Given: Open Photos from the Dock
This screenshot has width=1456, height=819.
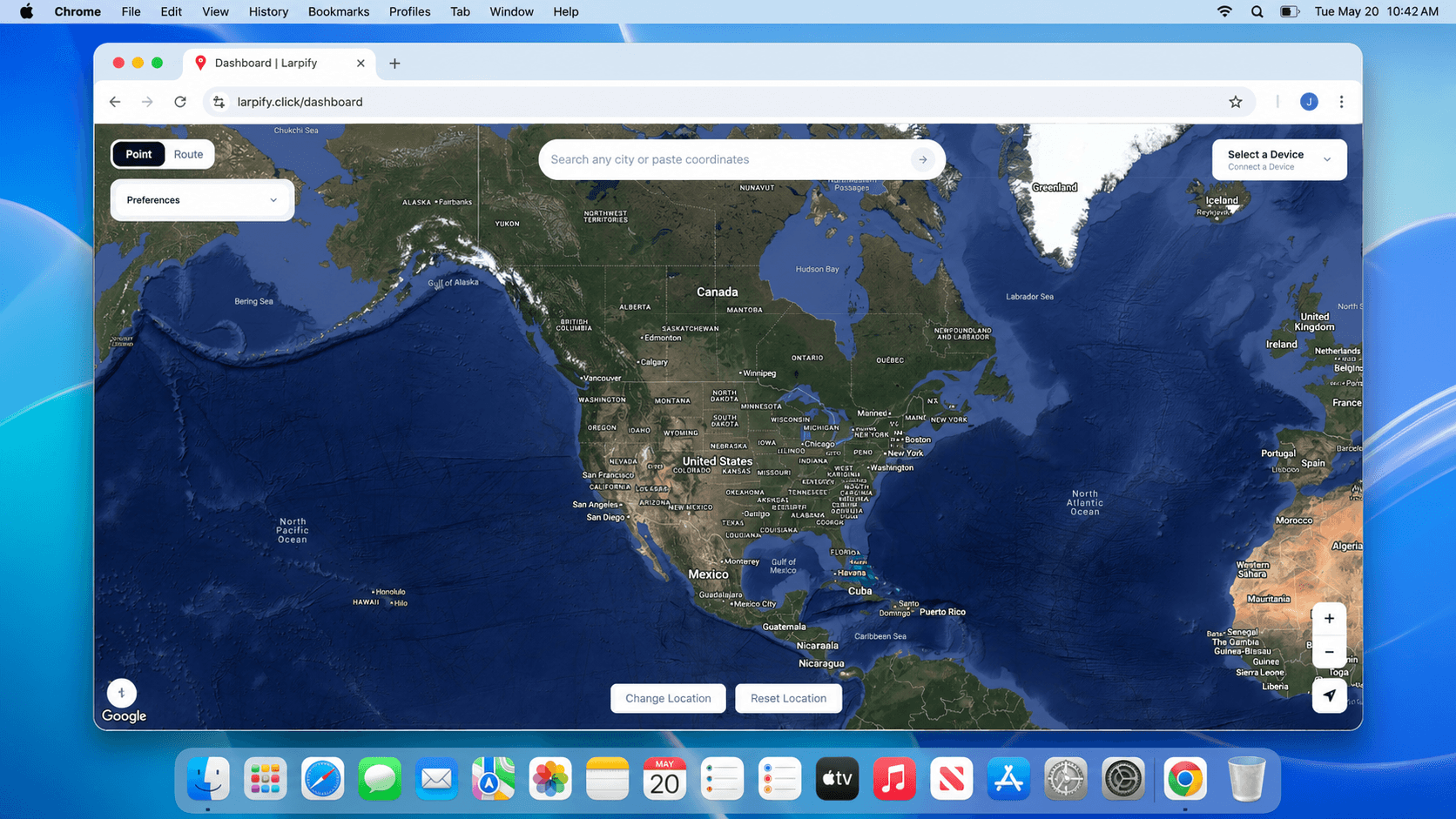Looking at the screenshot, I should 550,778.
